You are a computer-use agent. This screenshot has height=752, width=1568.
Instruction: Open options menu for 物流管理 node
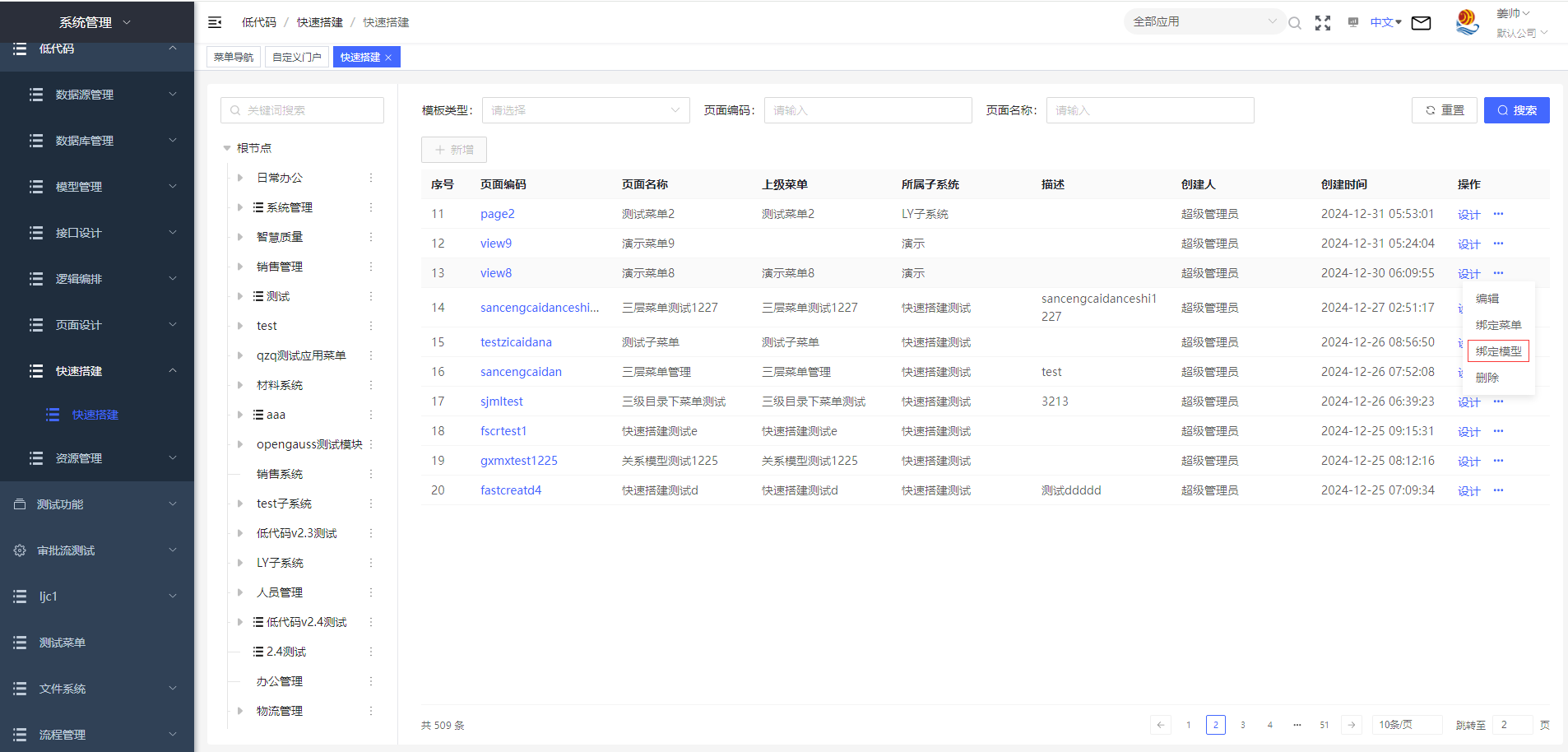371,711
